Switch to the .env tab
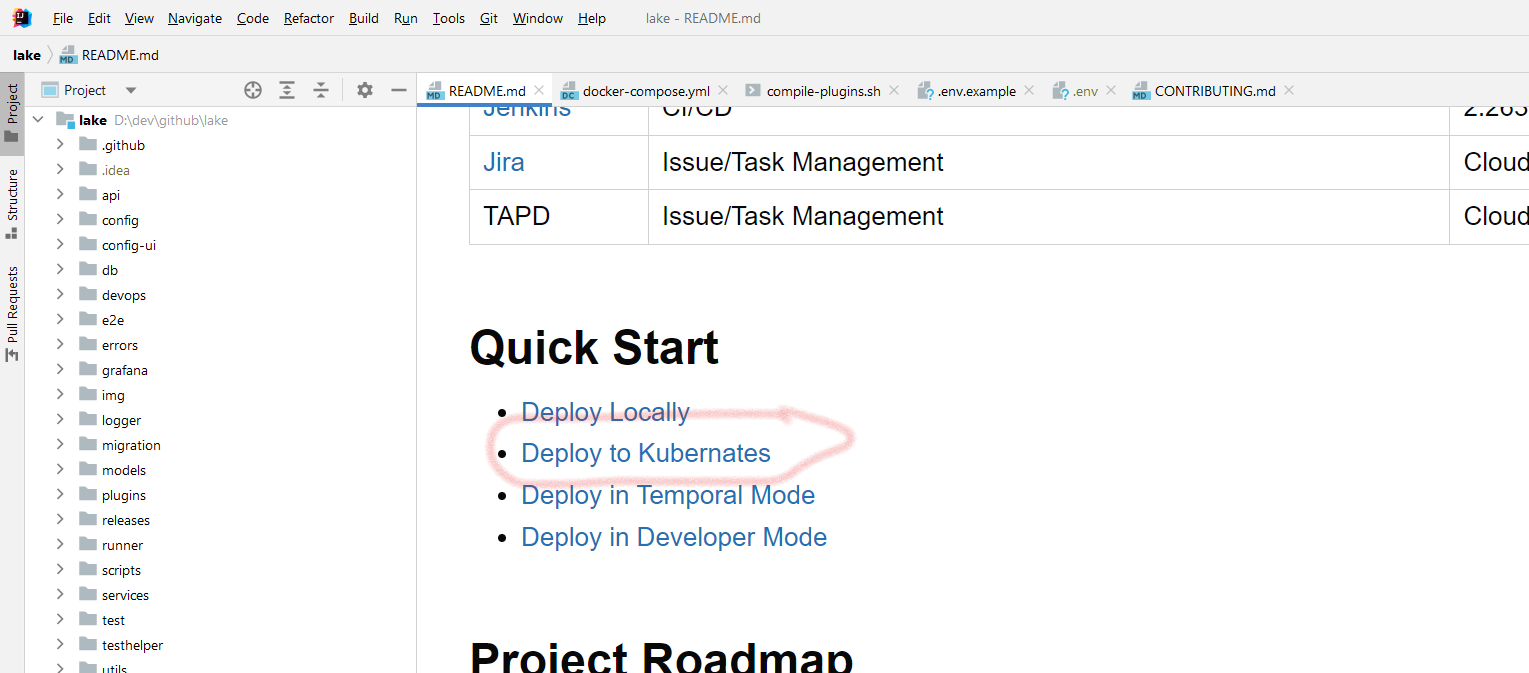The width and height of the screenshot is (1529, 673). pyautogui.click(x=1085, y=90)
